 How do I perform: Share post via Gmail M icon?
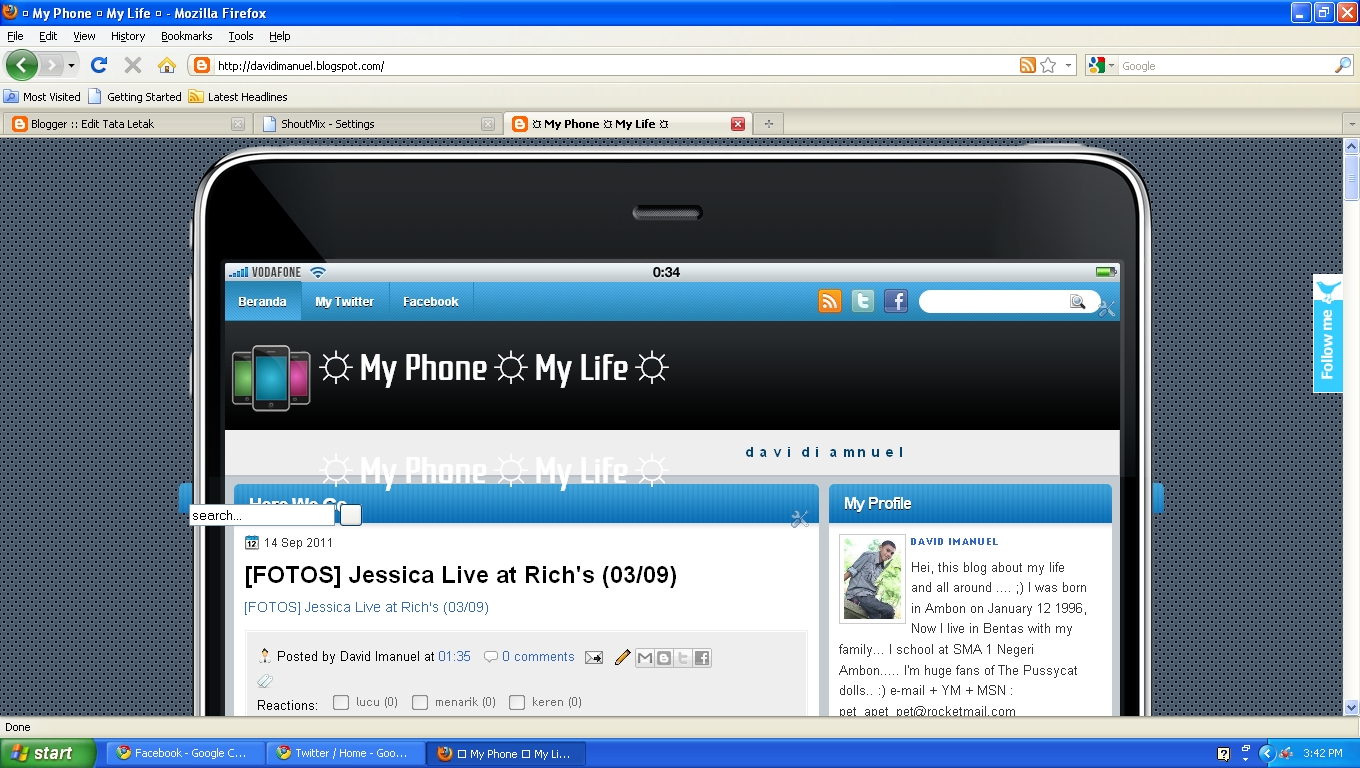645,658
